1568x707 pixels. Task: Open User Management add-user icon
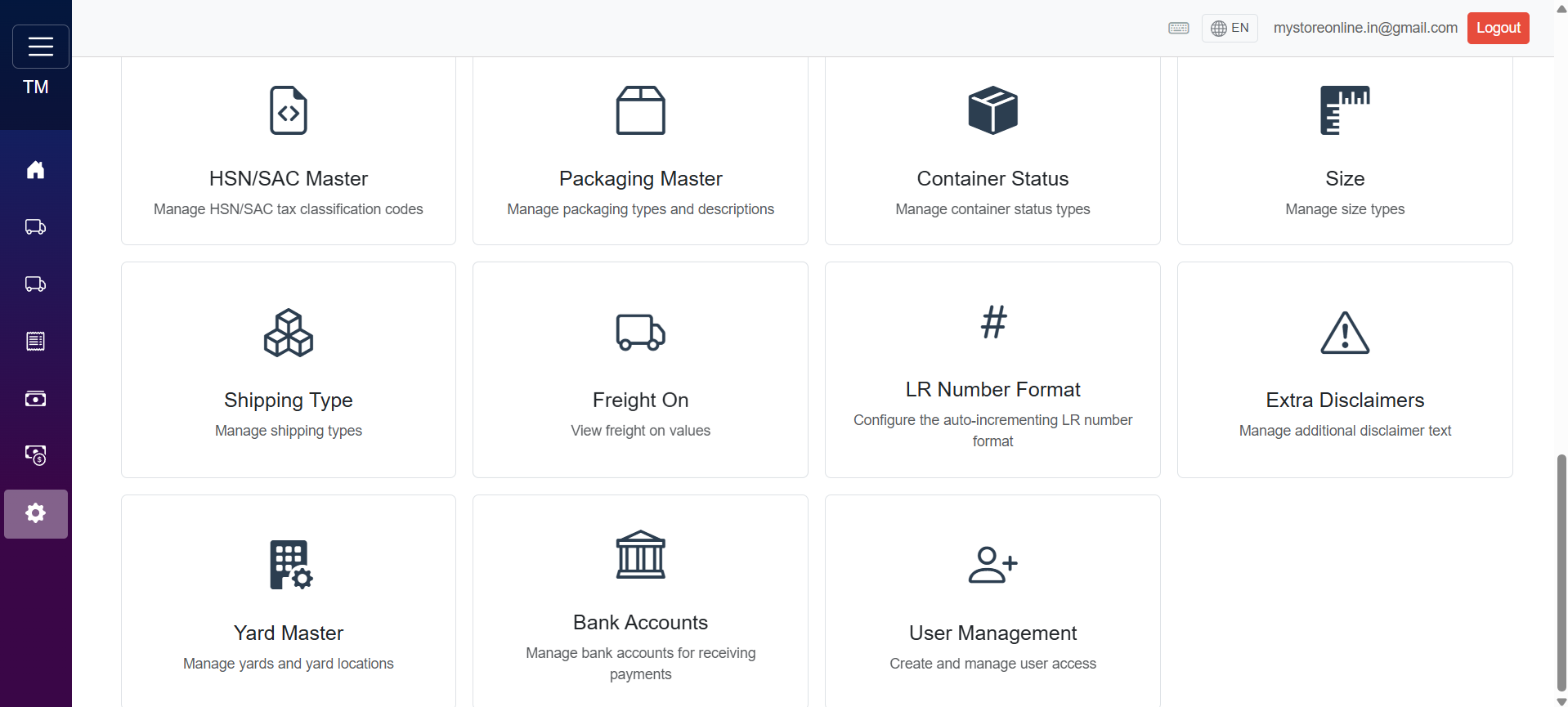pyautogui.click(x=992, y=564)
